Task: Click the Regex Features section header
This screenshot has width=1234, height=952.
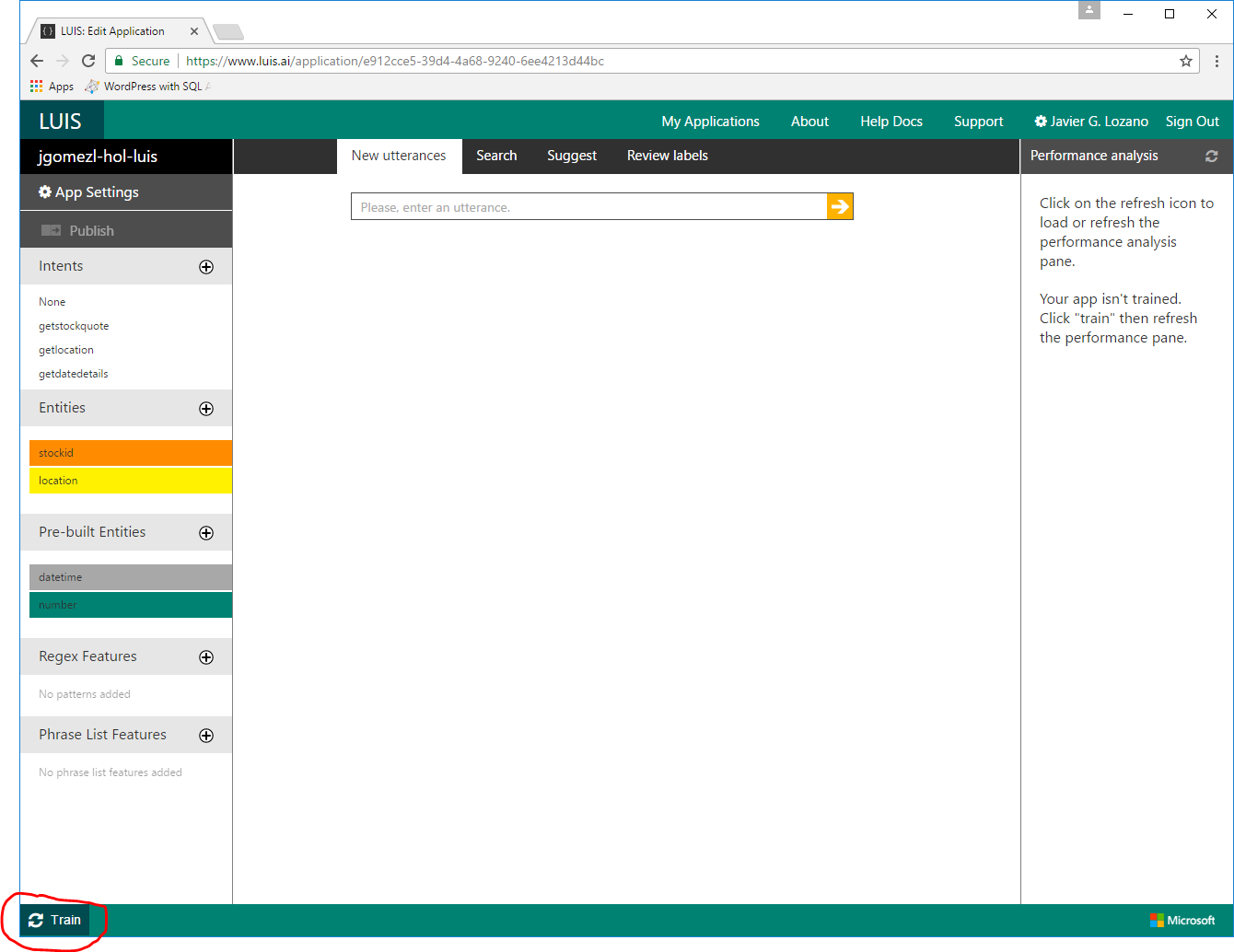Action: (x=126, y=656)
